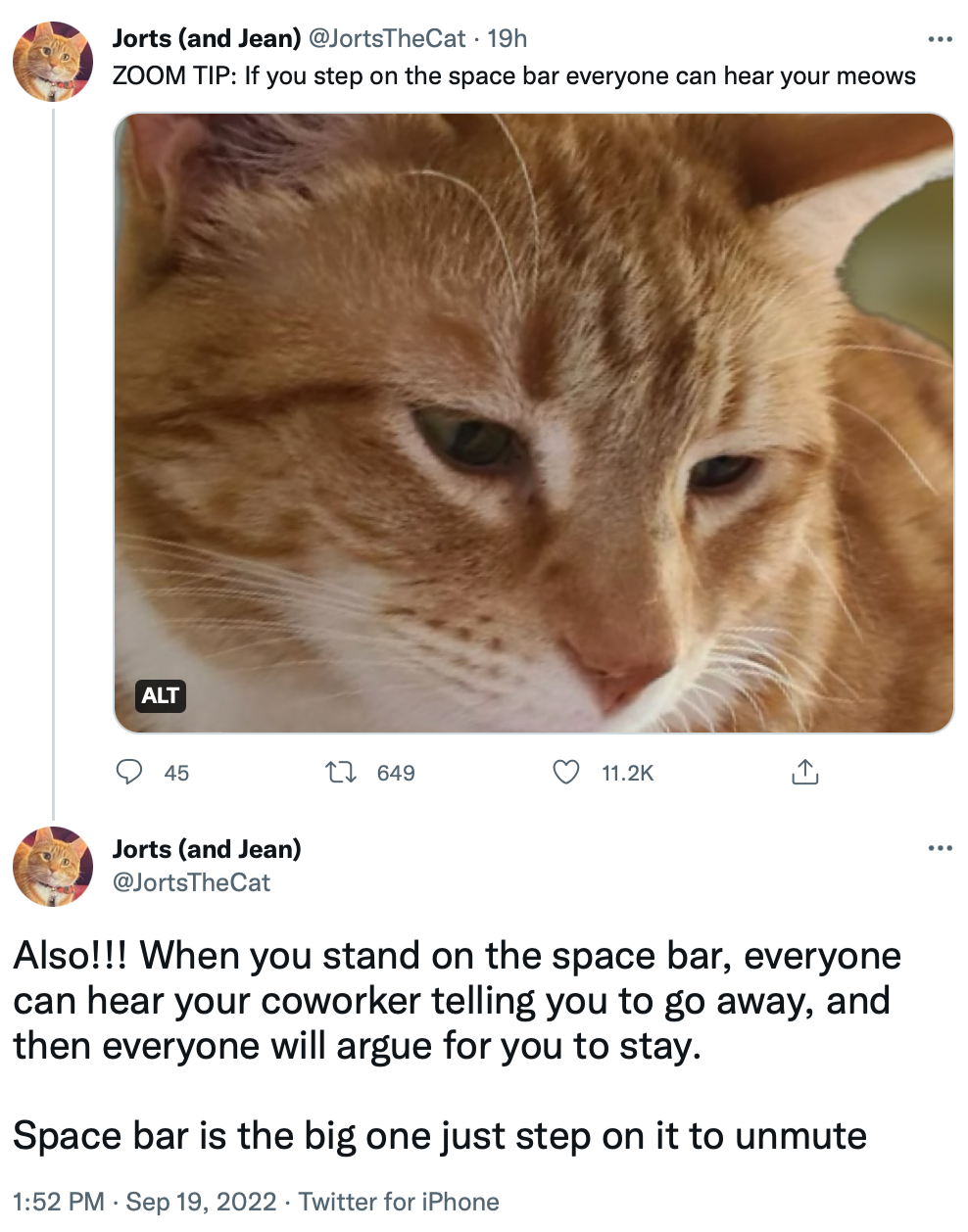Click the @JortsTheCat handle on the reply tweet

coord(192,882)
